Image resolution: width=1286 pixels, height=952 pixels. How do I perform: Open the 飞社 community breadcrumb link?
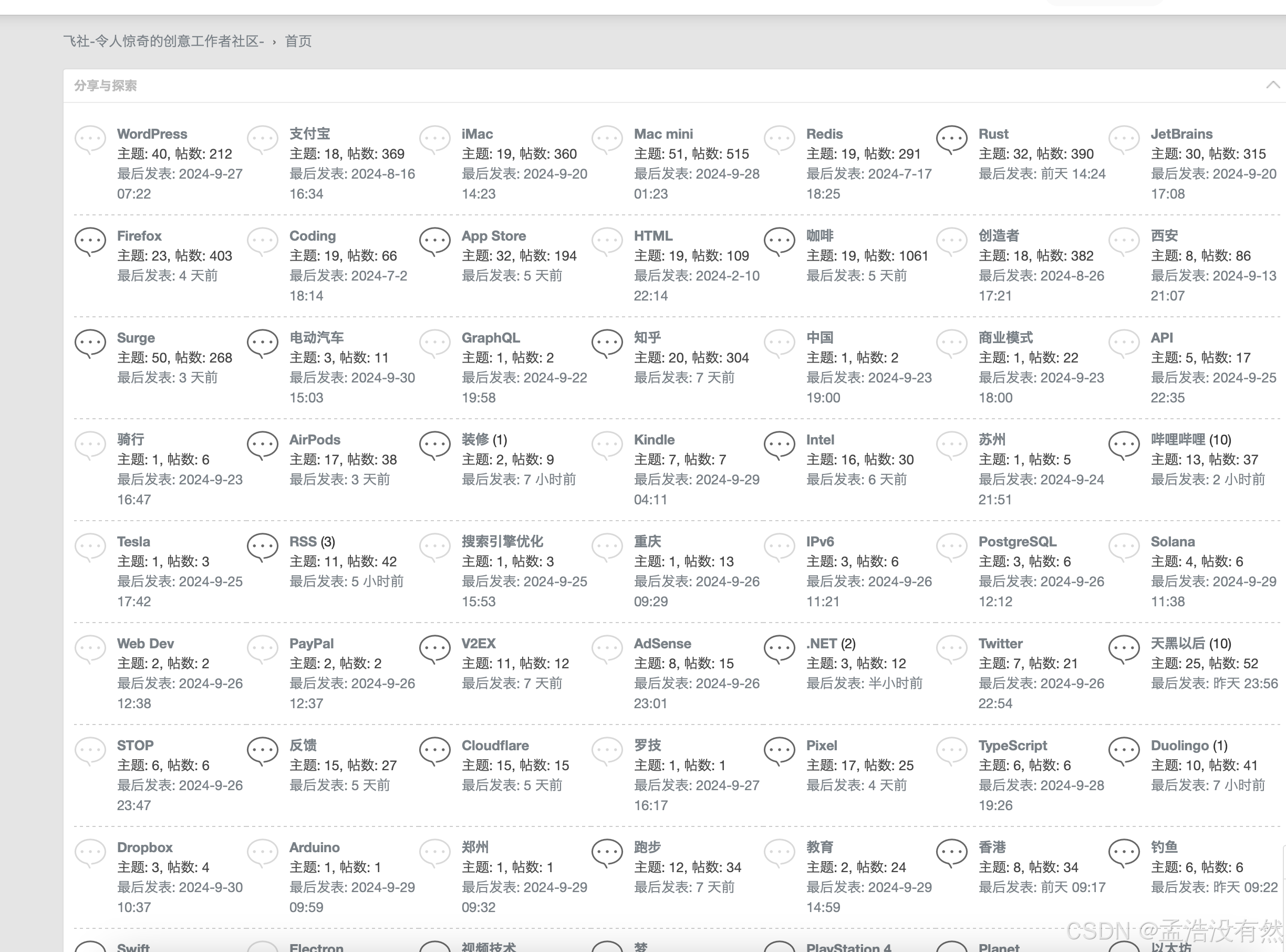163,41
